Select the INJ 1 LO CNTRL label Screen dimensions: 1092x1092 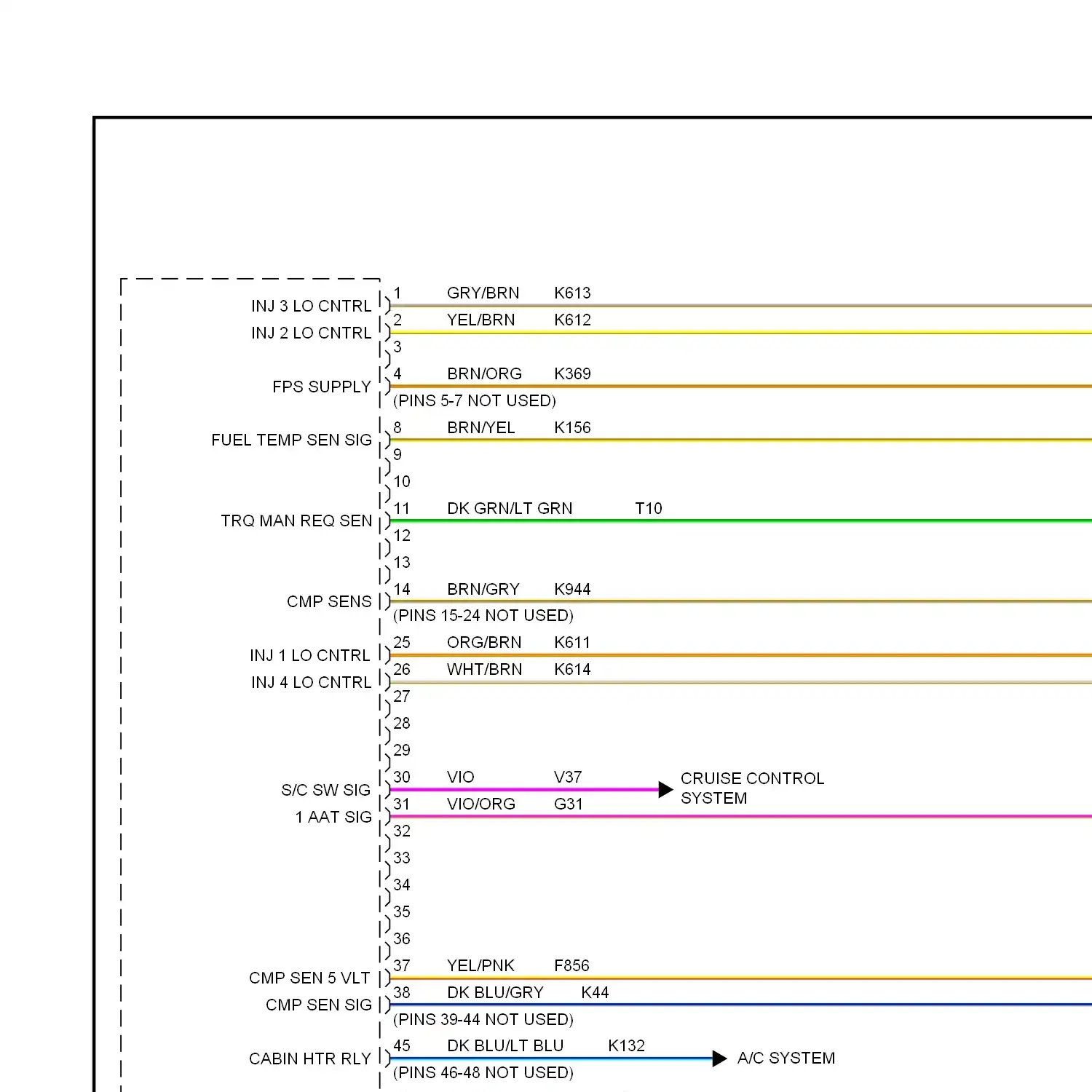310,655
